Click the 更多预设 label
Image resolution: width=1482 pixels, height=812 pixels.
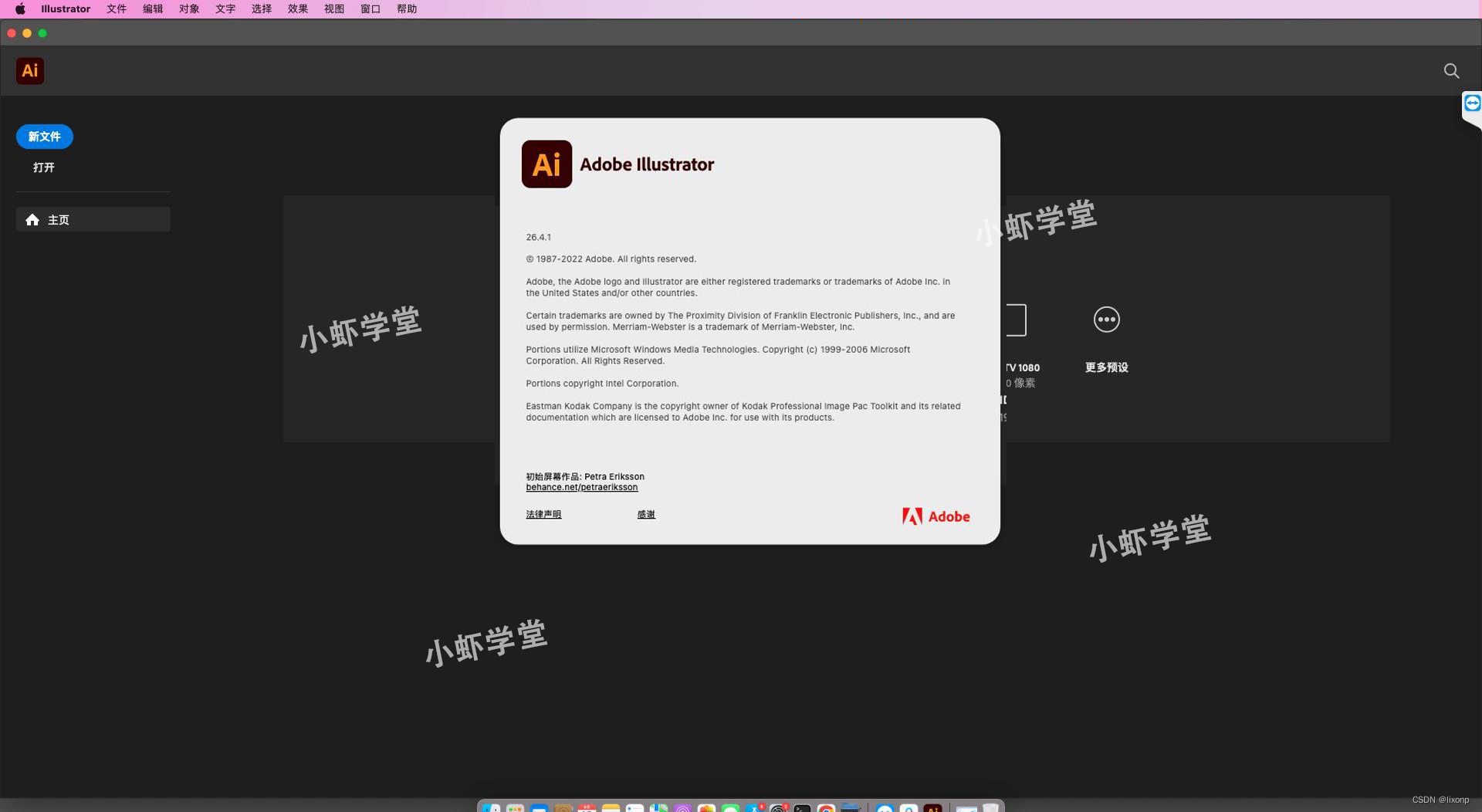pyautogui.click(x=1107, y=367)
